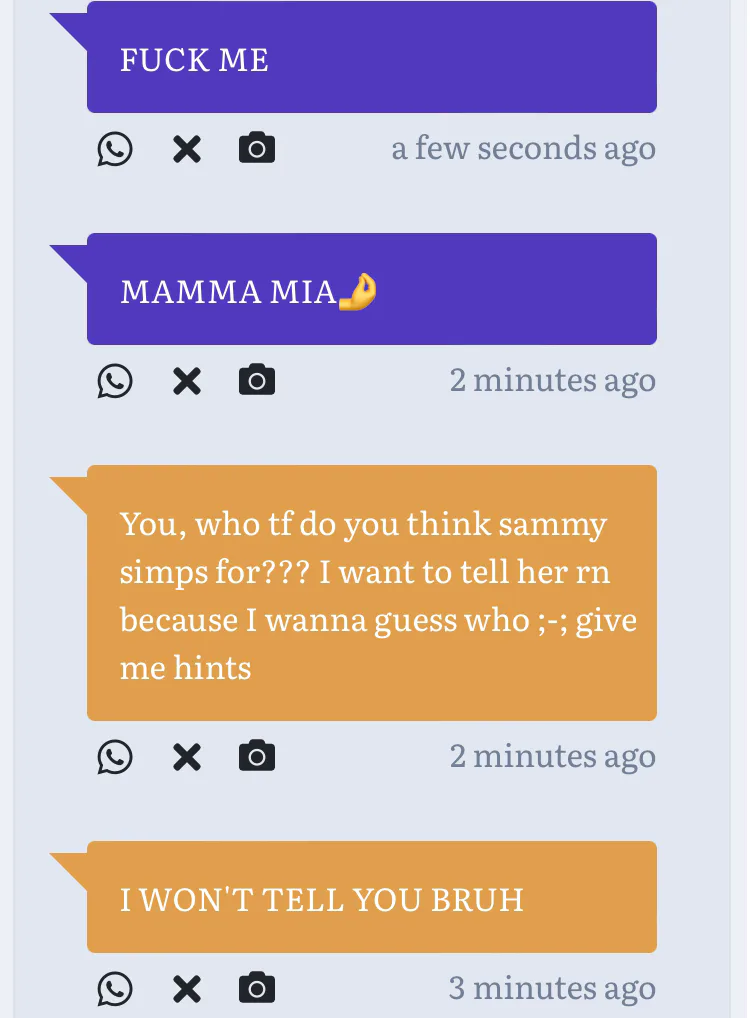Screenshot the MAMMA MIA message with camera icon

[257, 381]
